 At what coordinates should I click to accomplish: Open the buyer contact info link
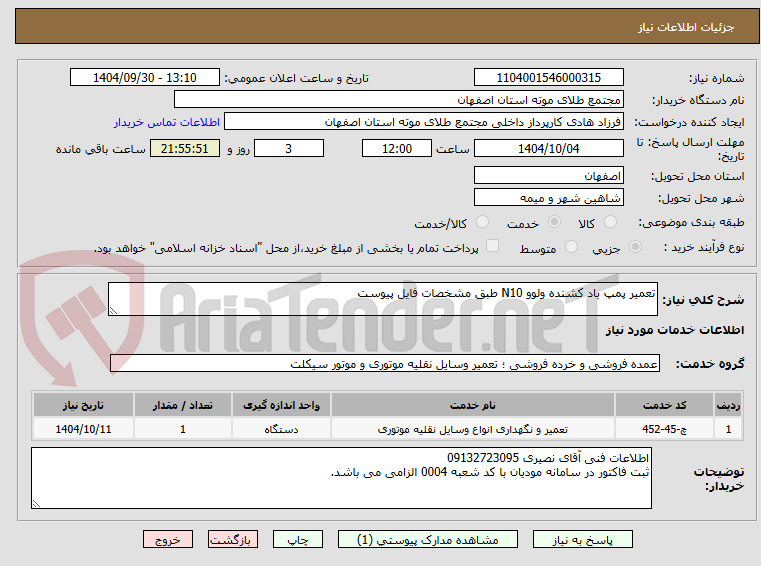(x=167, y=122)
